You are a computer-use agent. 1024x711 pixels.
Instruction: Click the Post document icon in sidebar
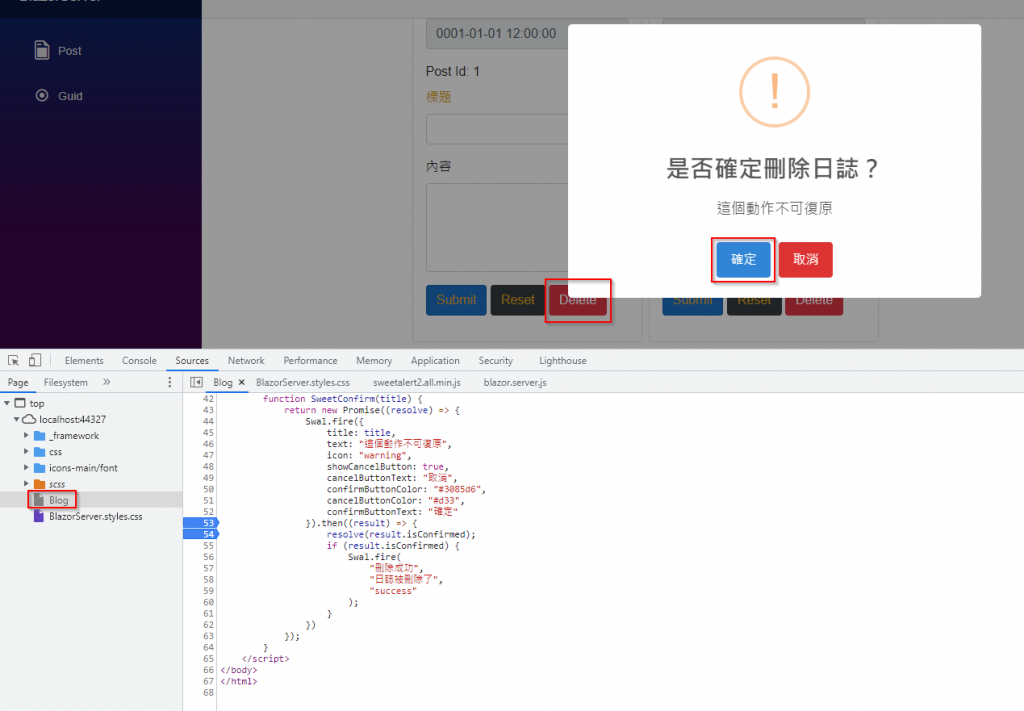tap(42, 50)
